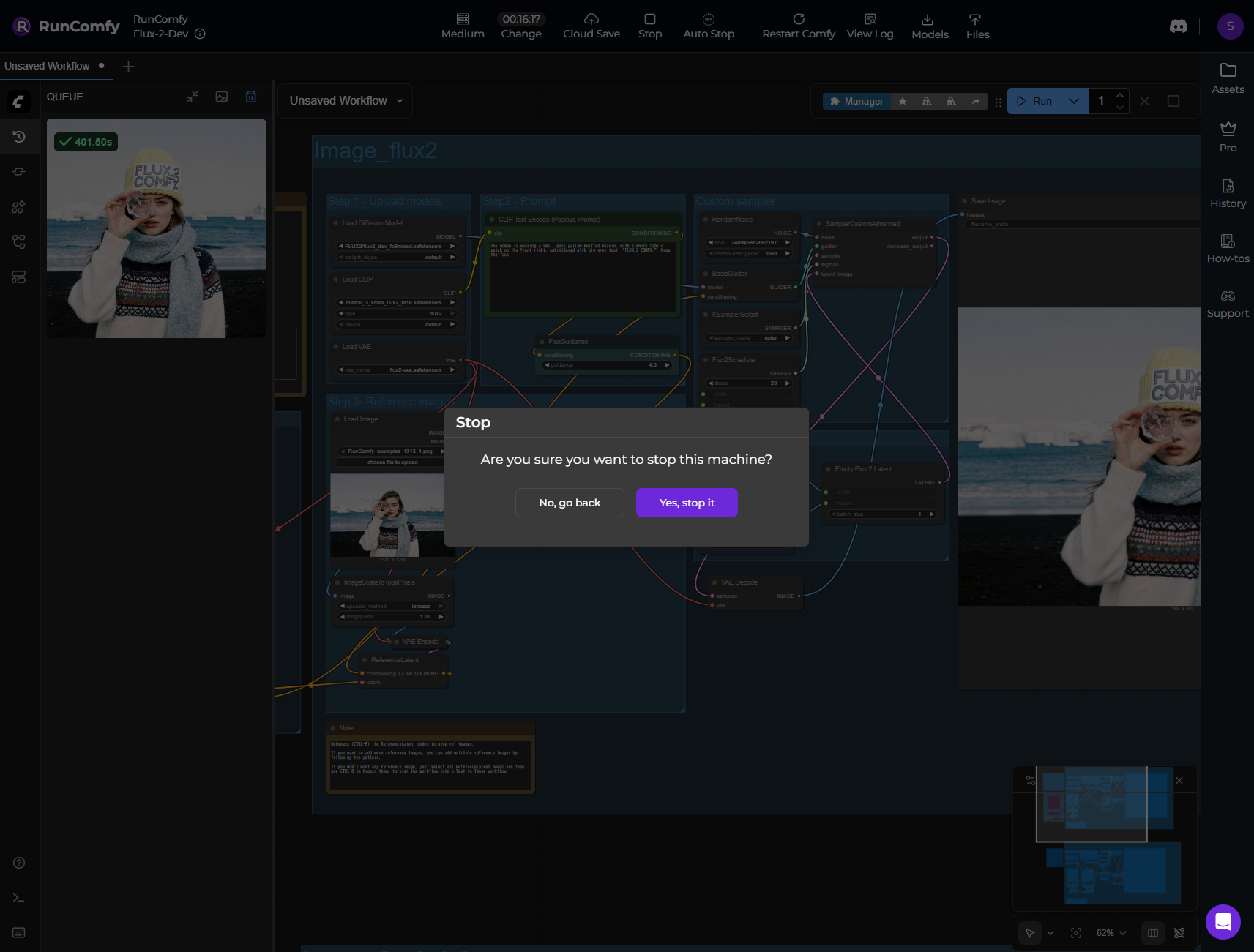The width and height of the screenshot is (1254, 952).
Task: Click No, go back button
Action: 570,503
